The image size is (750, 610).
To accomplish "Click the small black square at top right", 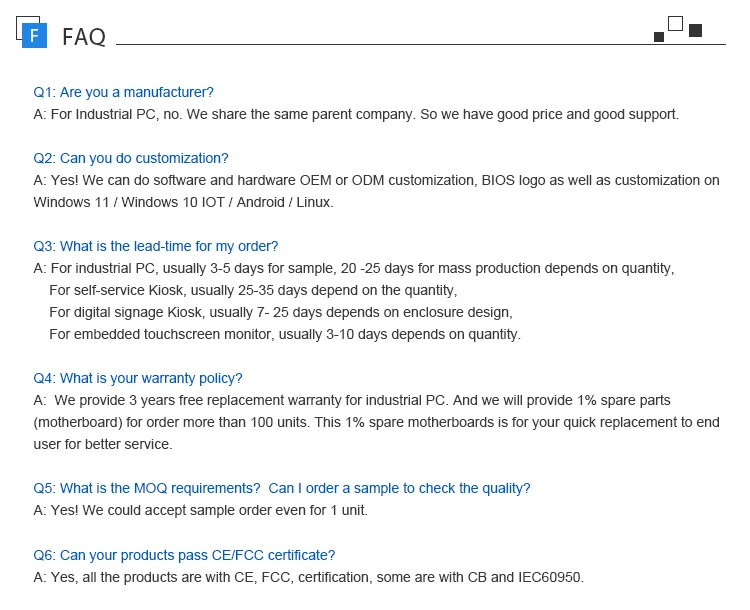I will pos(659,37).
